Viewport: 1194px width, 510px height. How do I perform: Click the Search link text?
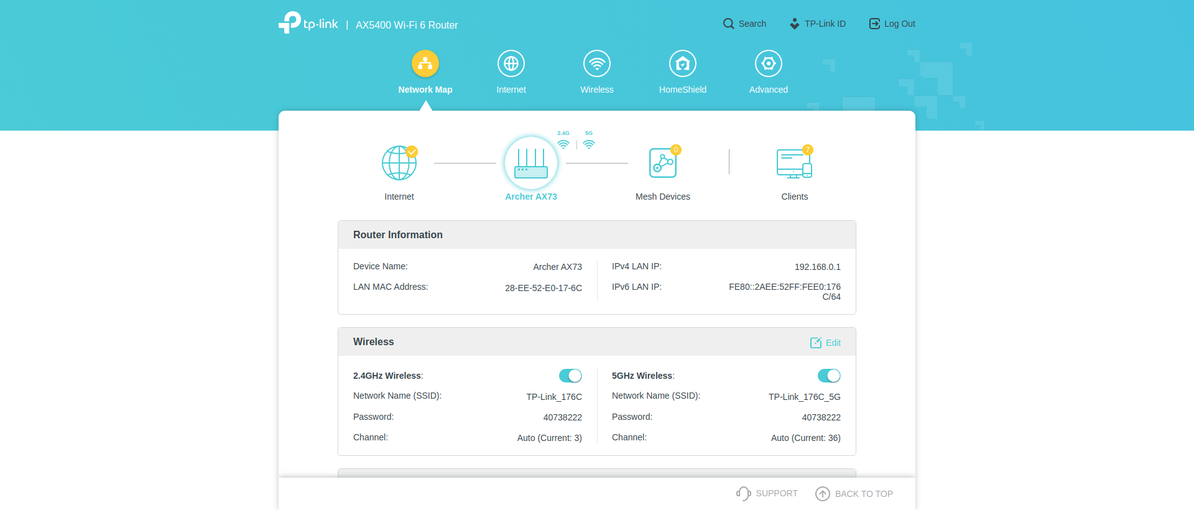click(752, 24)
